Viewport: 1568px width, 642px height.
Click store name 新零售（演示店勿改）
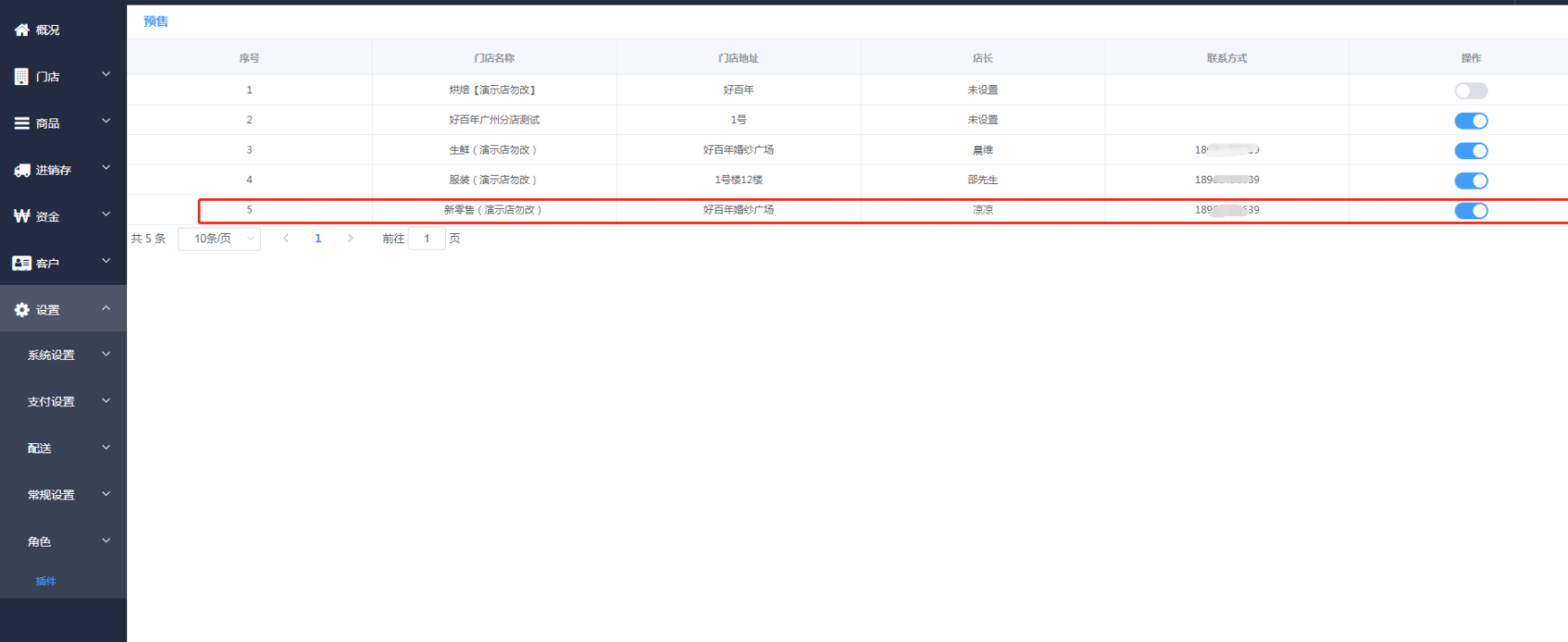click(x=494, y=210)
